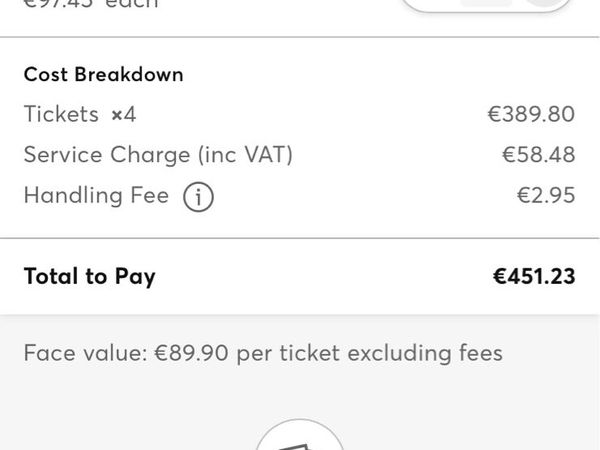The width and height of the screenshot is (600, 450).
Task: Click the ticket quantity pill at top
Action: point(486,5)
